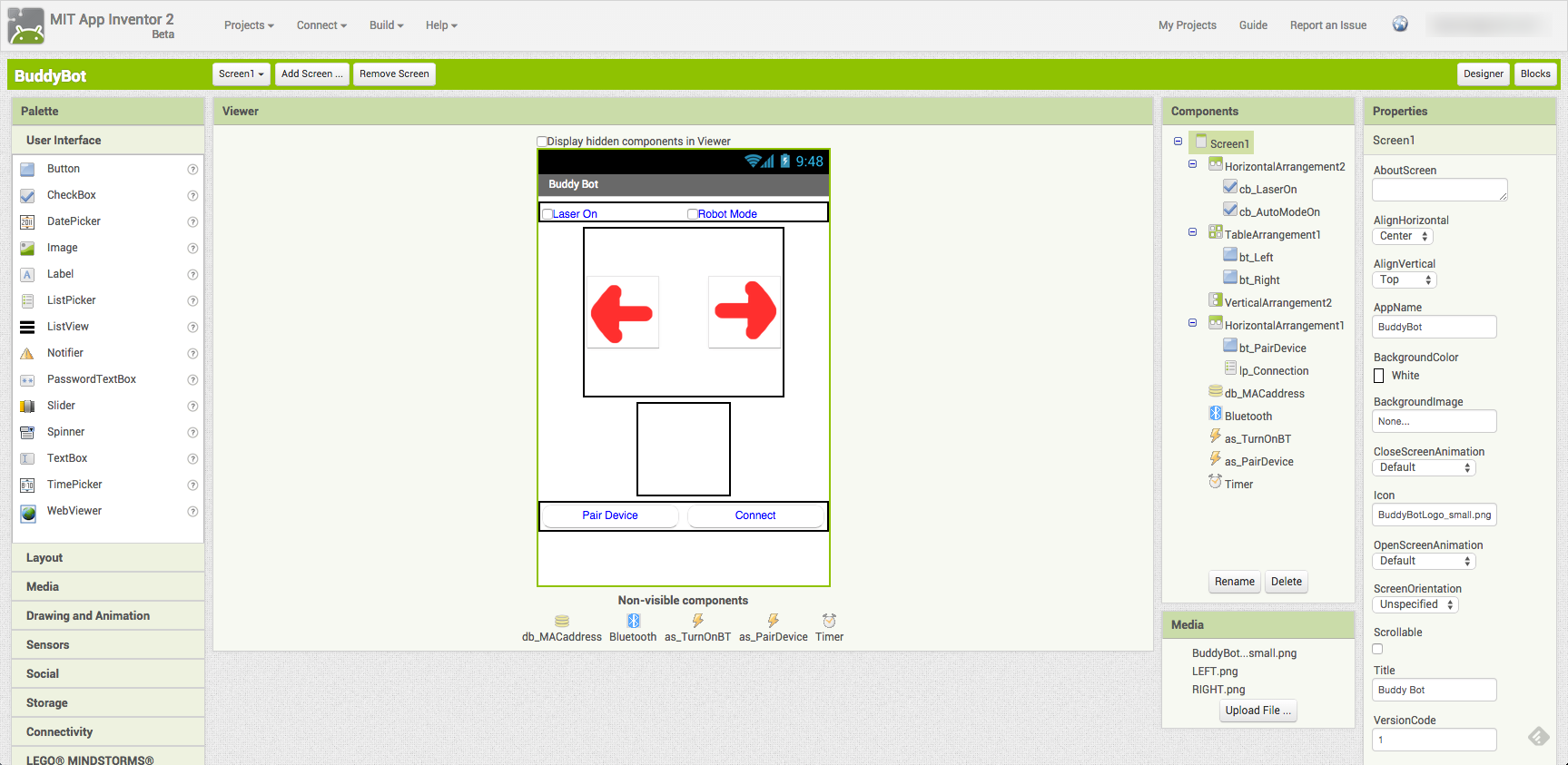Click the red left arrow image button

[x=623, y=312]
